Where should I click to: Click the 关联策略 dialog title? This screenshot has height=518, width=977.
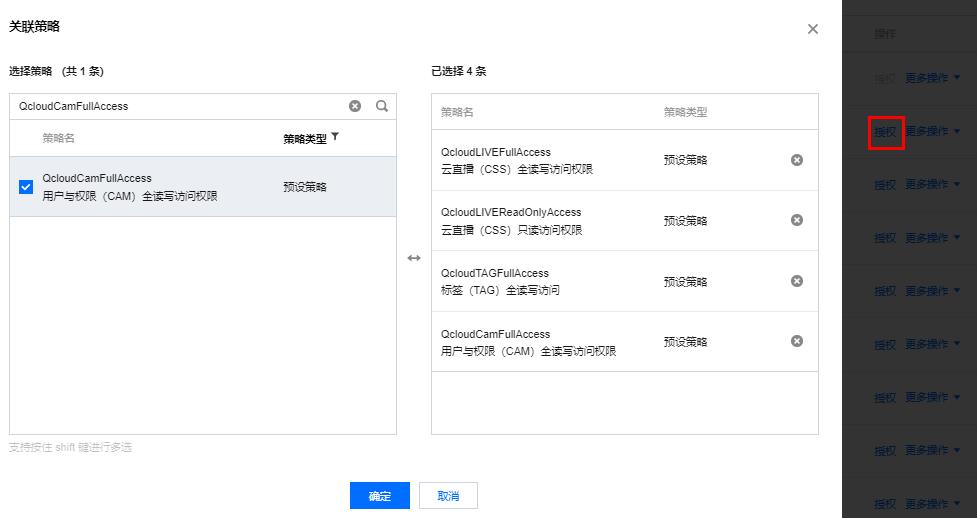[34, 27]
